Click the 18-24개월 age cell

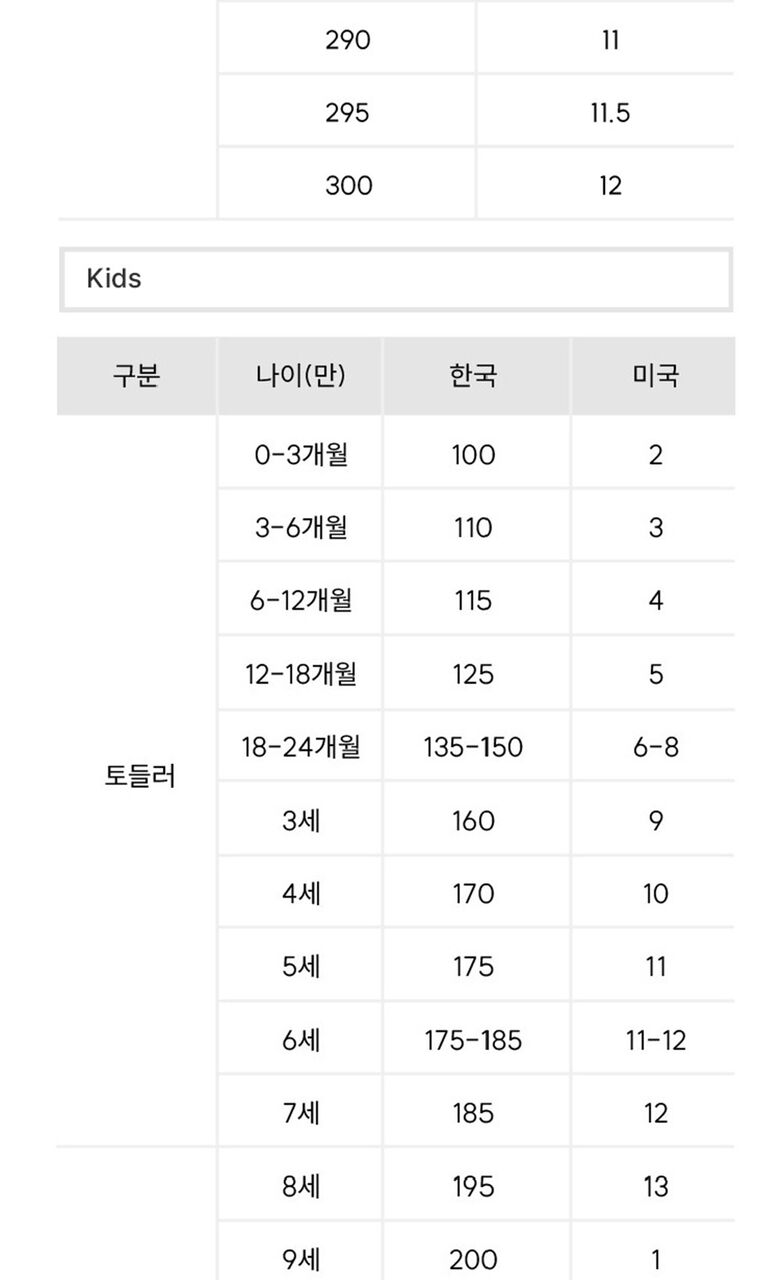(x=300, y=747)
